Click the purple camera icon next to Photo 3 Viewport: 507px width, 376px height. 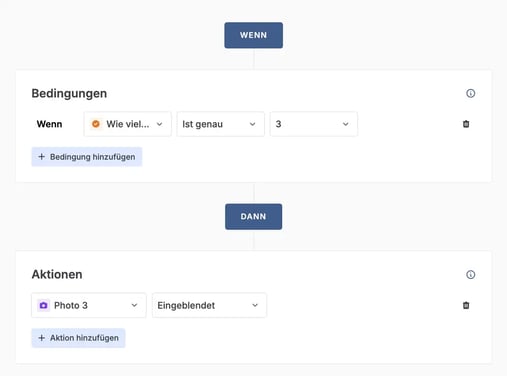43,305
